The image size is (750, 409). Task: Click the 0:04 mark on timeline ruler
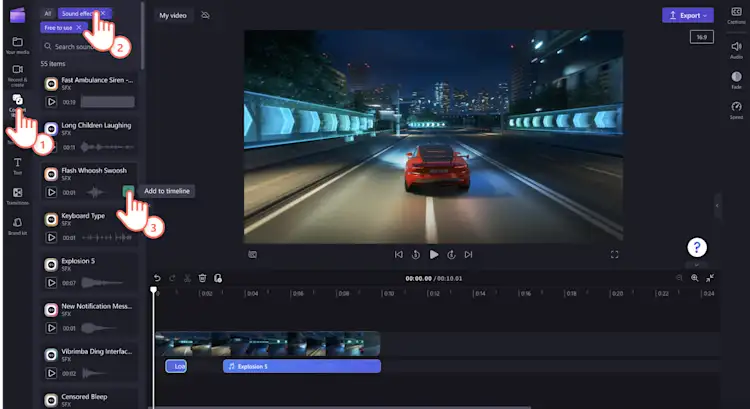coord(252,293)
